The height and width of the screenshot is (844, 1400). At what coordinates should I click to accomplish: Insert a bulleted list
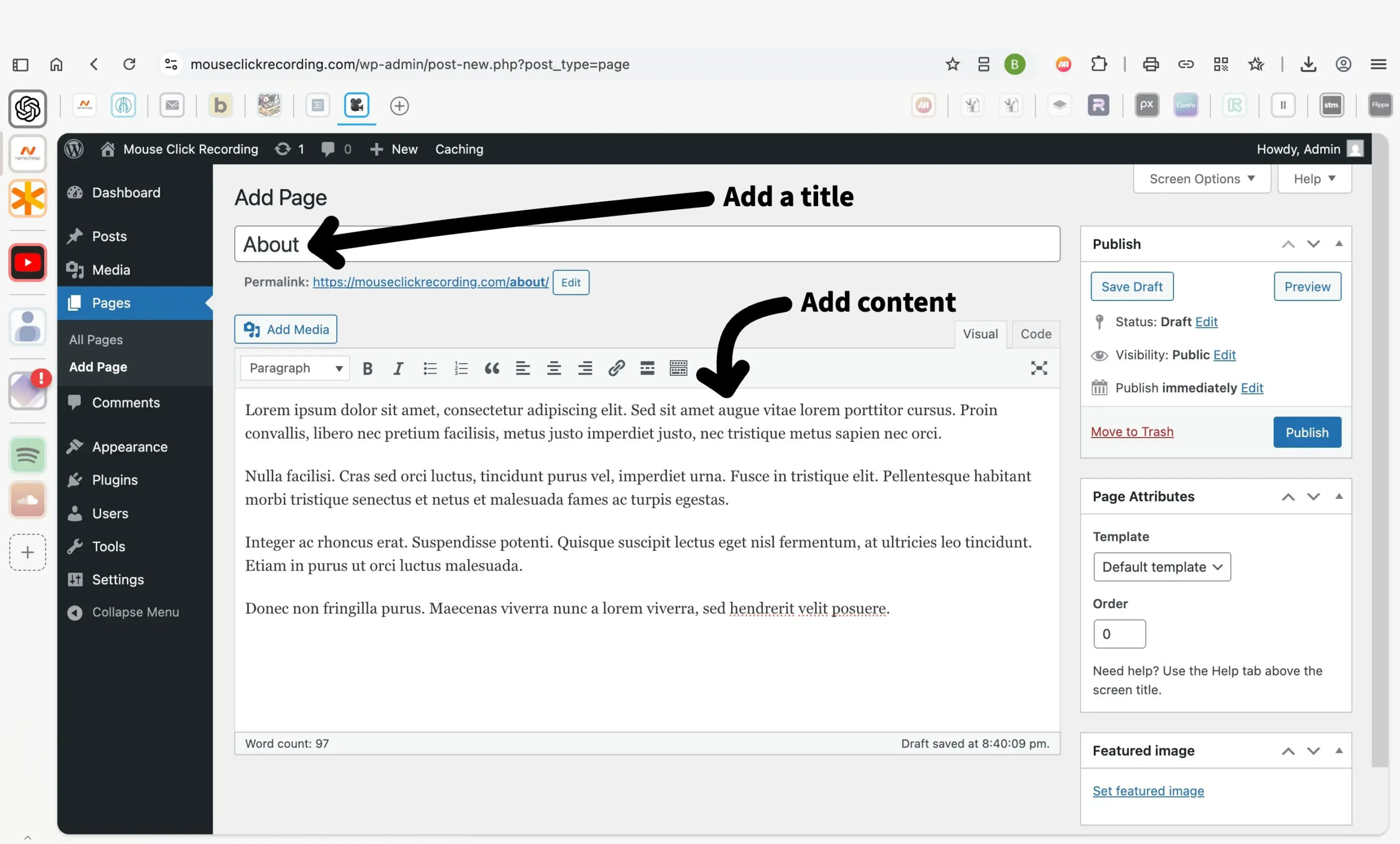(429, 368)
